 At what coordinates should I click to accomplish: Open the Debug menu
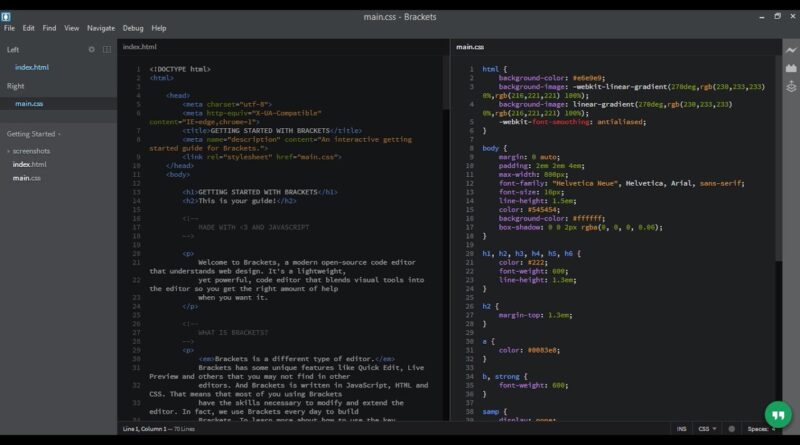tap(133, 28)
